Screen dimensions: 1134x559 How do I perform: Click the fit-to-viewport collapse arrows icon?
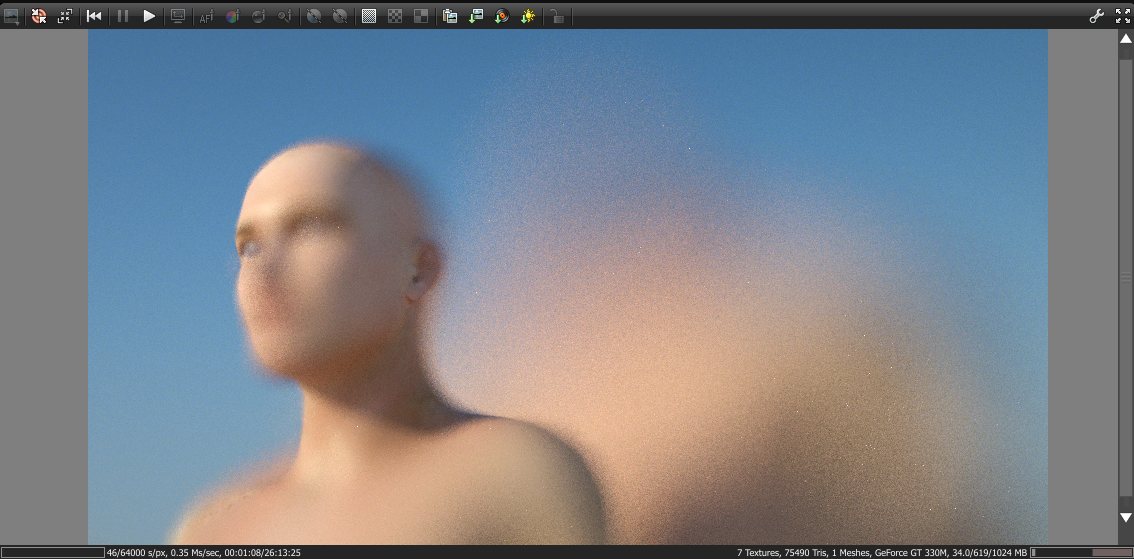coord(65,16)
